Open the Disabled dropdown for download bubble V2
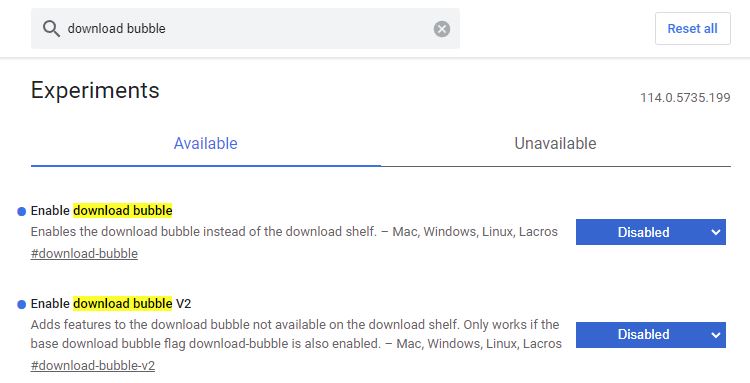 [x=651, y=335]
